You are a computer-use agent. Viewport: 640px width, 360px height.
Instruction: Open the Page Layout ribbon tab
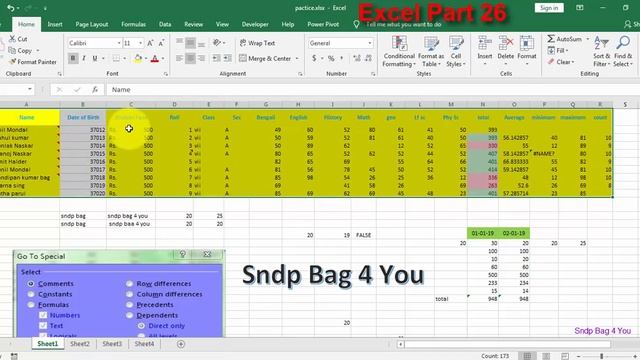[91, 24]
